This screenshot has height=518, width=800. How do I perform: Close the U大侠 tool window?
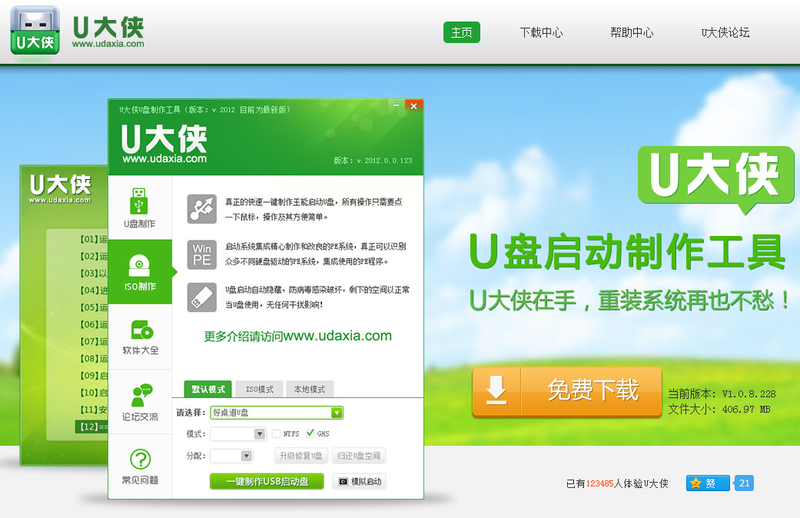(414, 106)
